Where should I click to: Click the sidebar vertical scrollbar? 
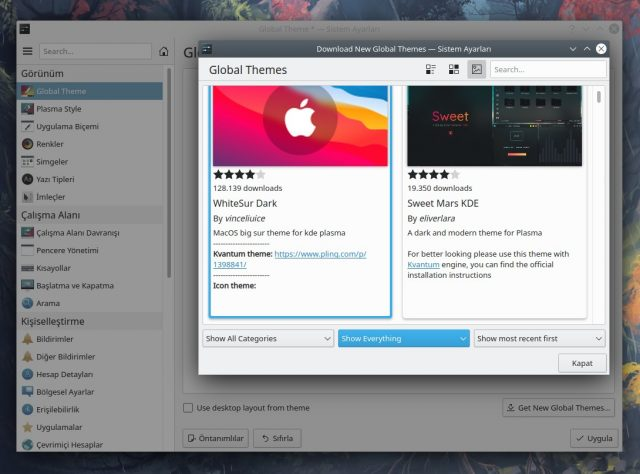pos(169,174)
